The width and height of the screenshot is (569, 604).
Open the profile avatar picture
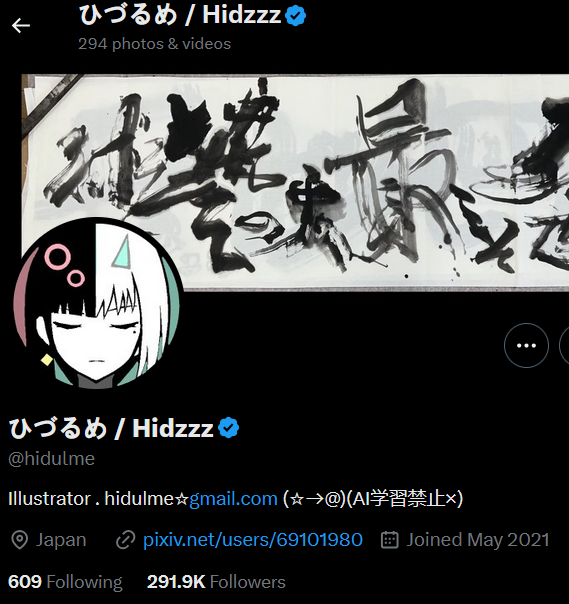click(x=97, y=303)
